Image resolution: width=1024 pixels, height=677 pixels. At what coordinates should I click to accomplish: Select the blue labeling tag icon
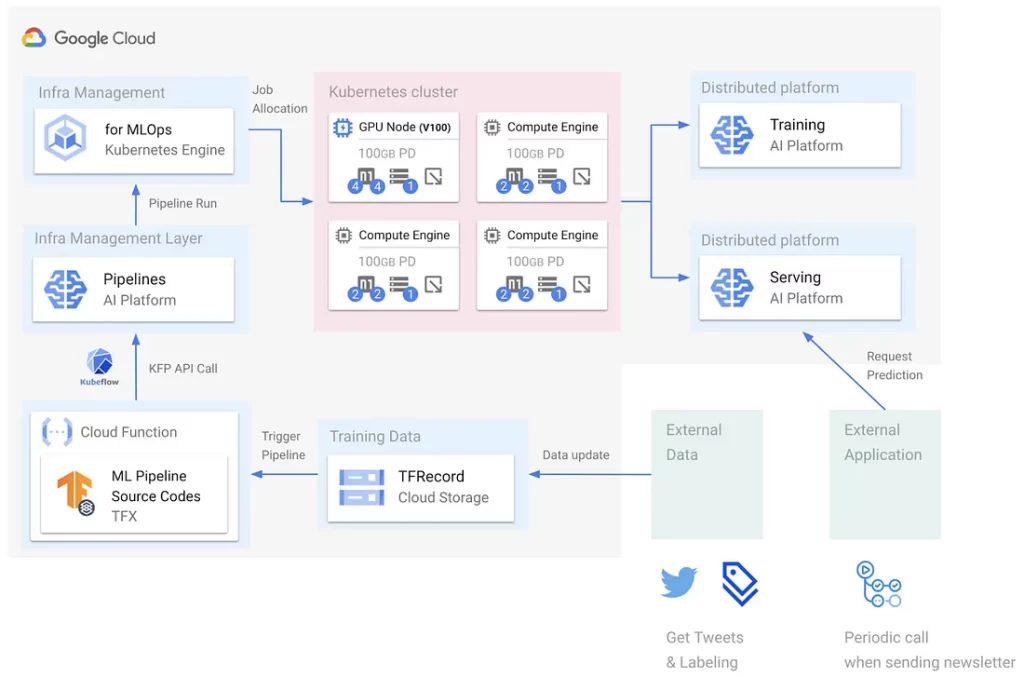pyautogui.click(x=739, y=583)
